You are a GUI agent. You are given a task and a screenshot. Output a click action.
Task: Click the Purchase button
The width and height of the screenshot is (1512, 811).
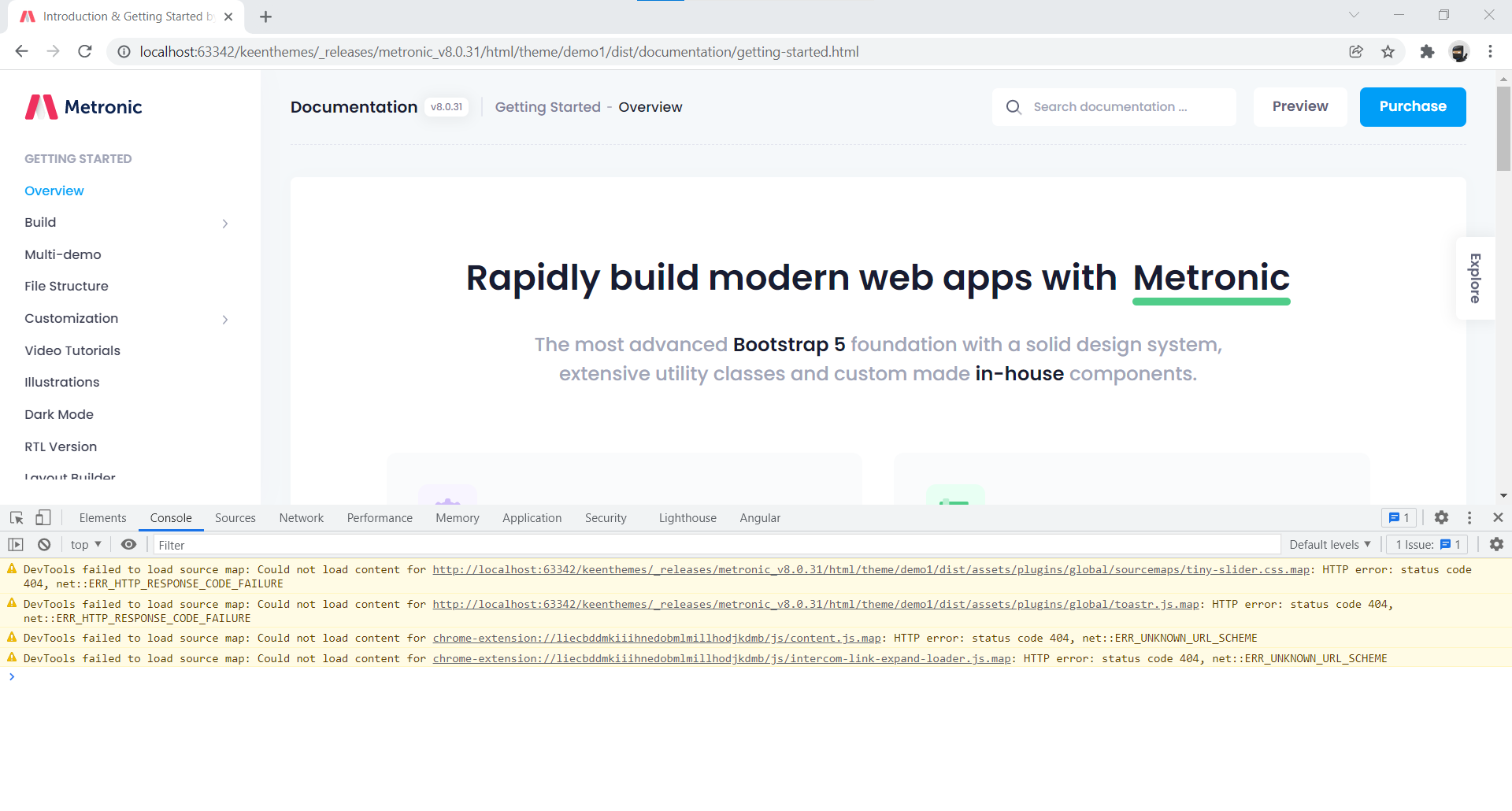[1413, 107]
